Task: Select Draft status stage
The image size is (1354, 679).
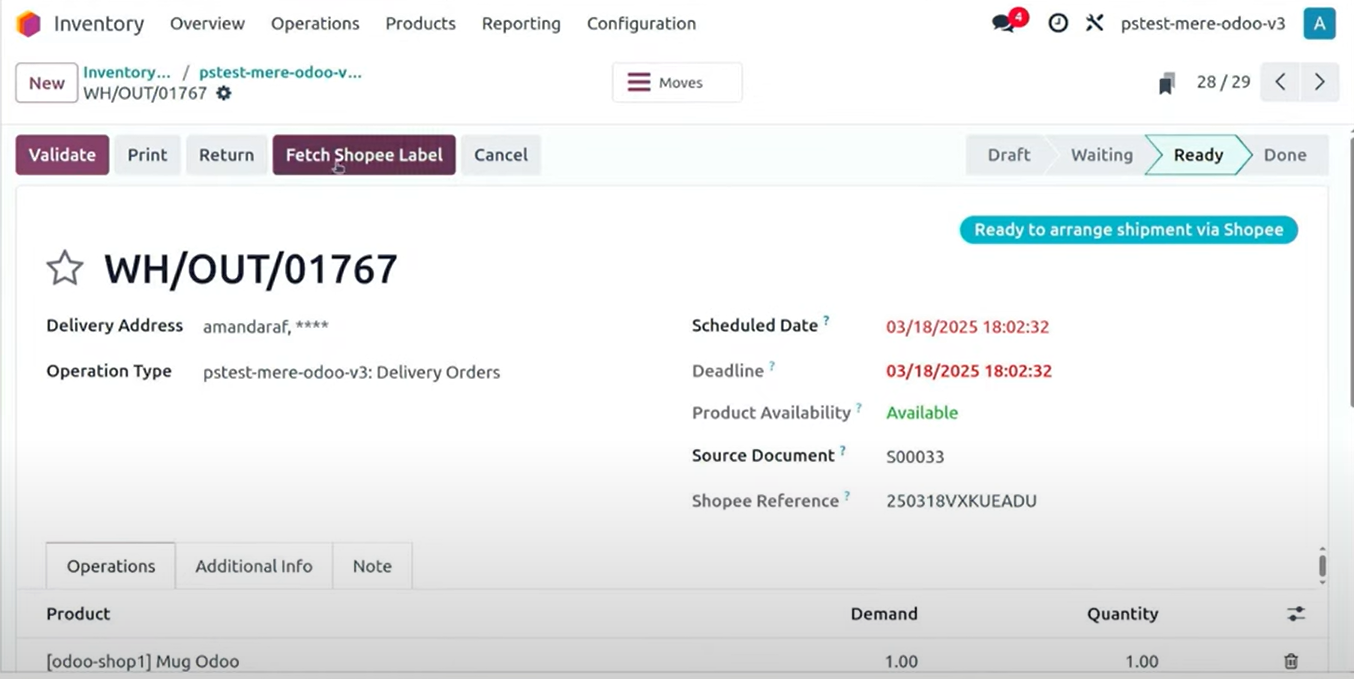Action: (1008, 155)
